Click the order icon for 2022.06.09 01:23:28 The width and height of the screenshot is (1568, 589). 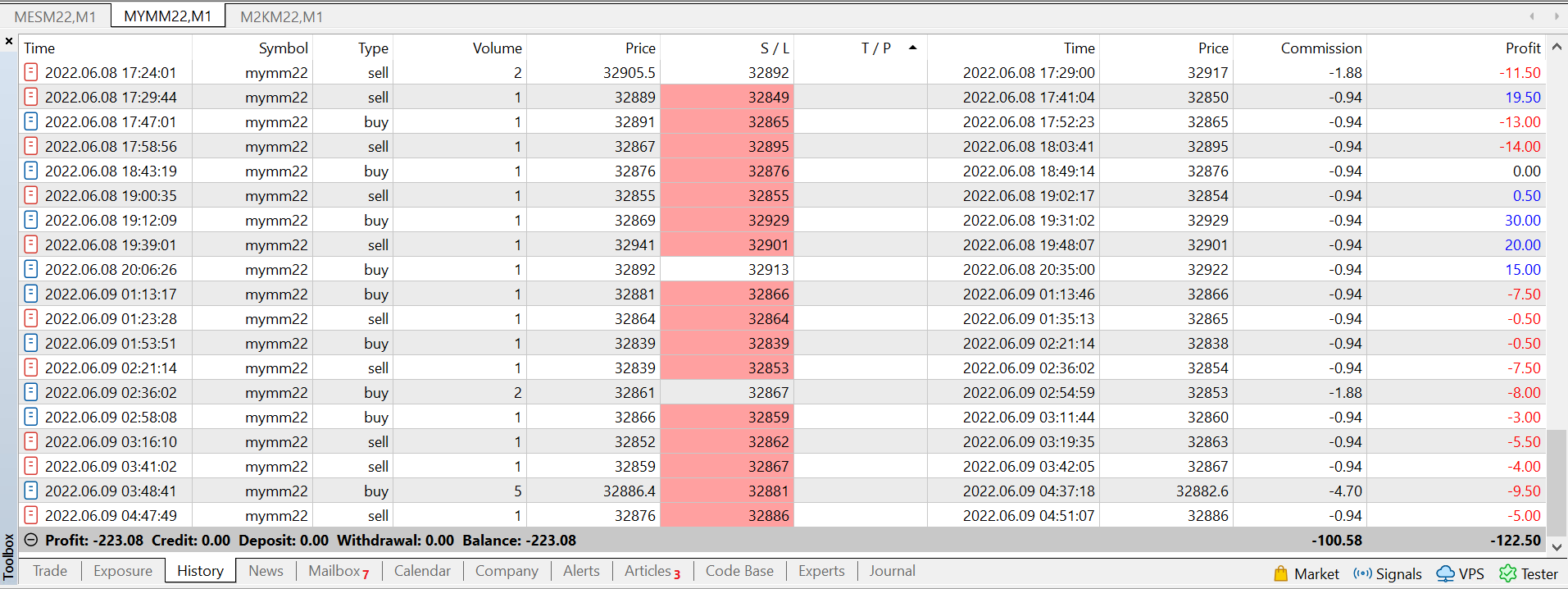click(x=31, y=318)
